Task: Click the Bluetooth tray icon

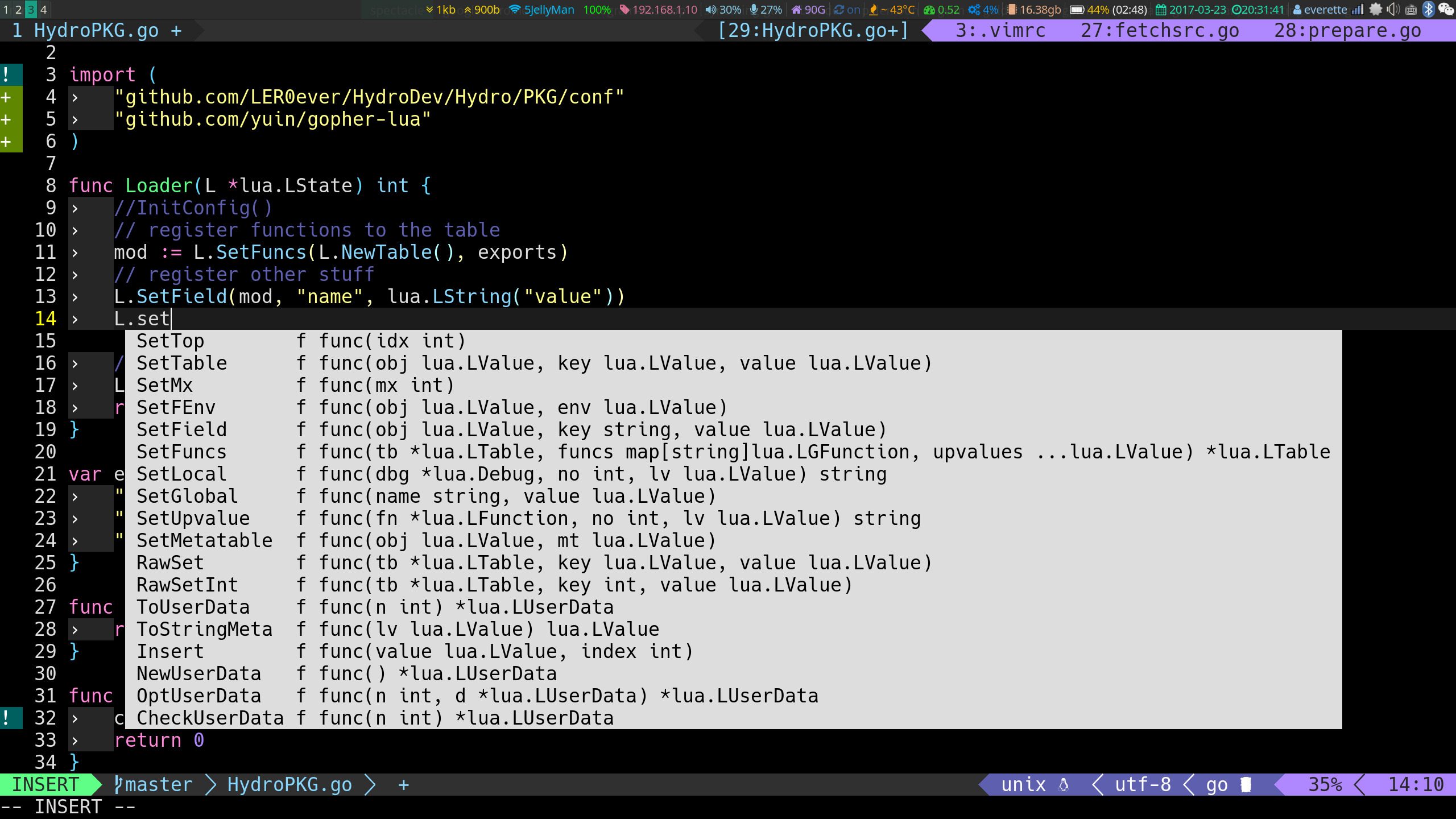Action: point(1428,9)
